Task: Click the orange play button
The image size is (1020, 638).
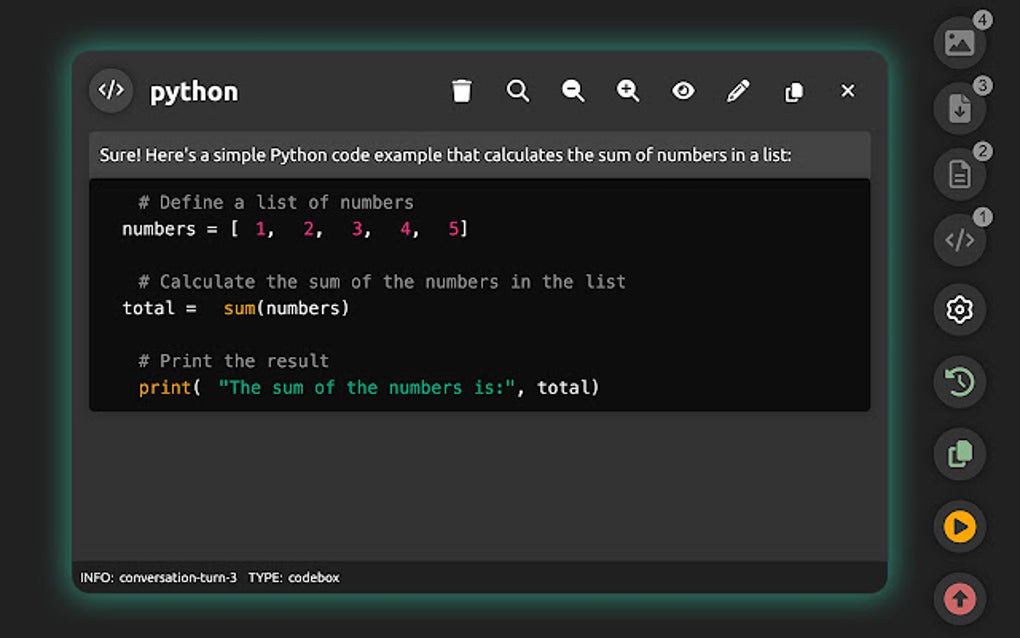Action: (960, 526)
